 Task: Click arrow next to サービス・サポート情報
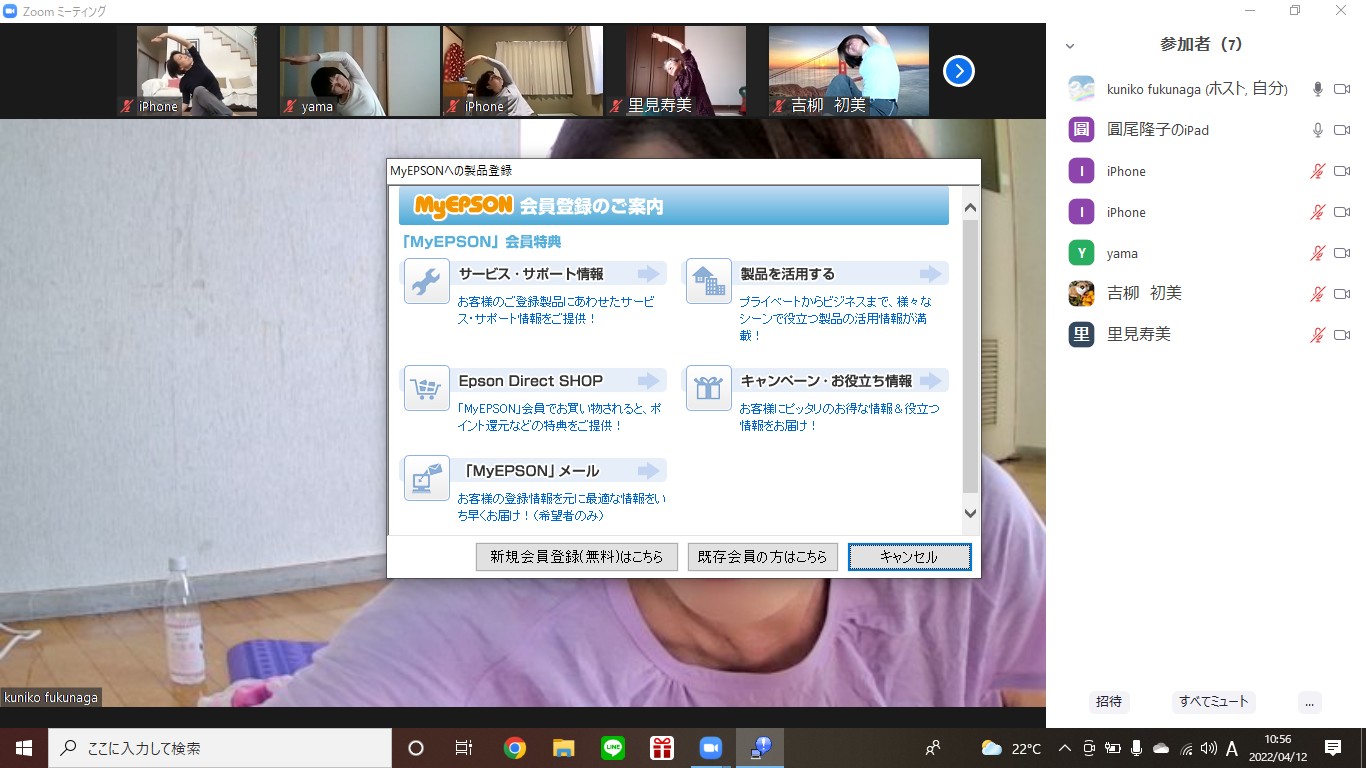point(649,274)
